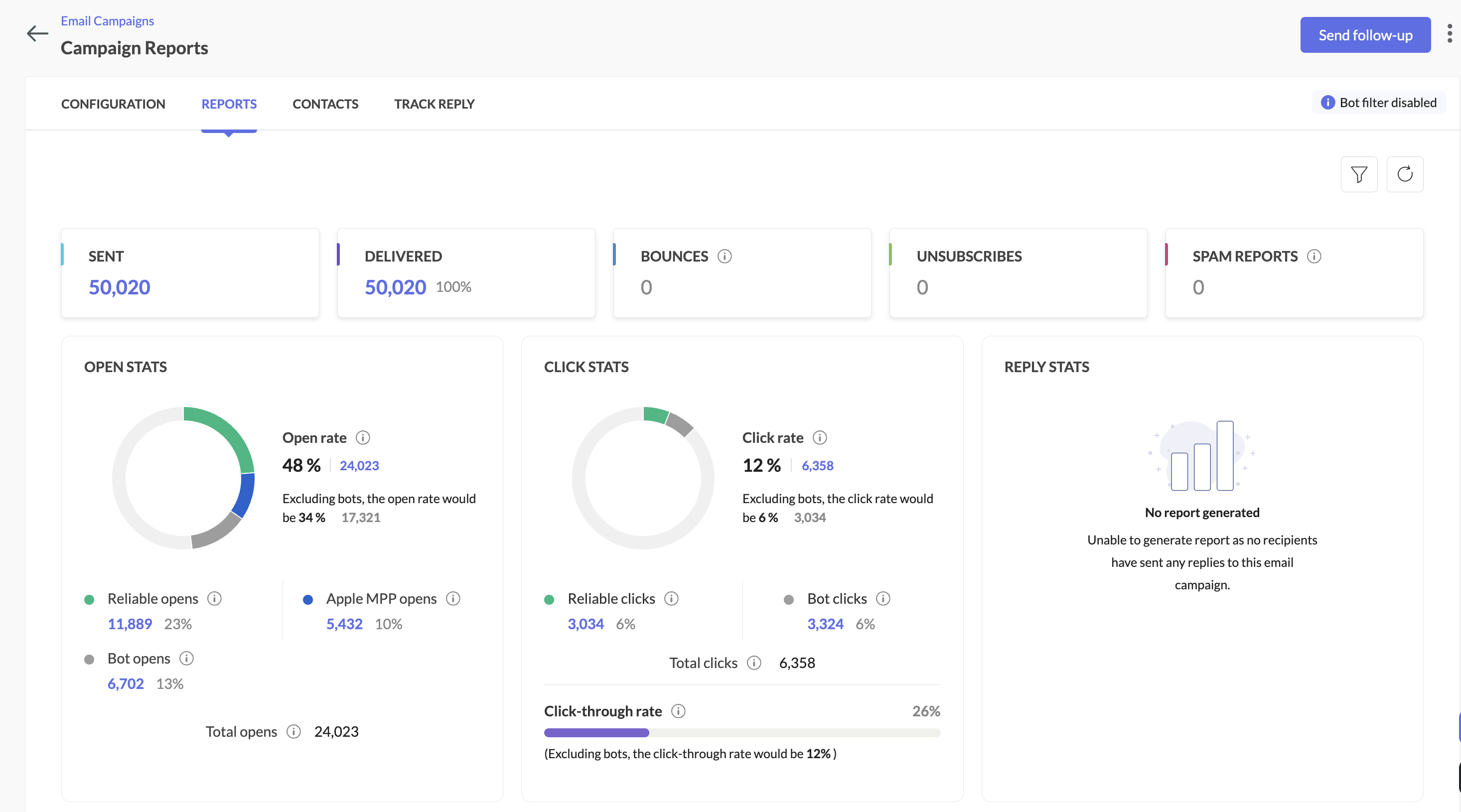Click info icon next to Open rate
1461x812 pixels.
point(362,438)
